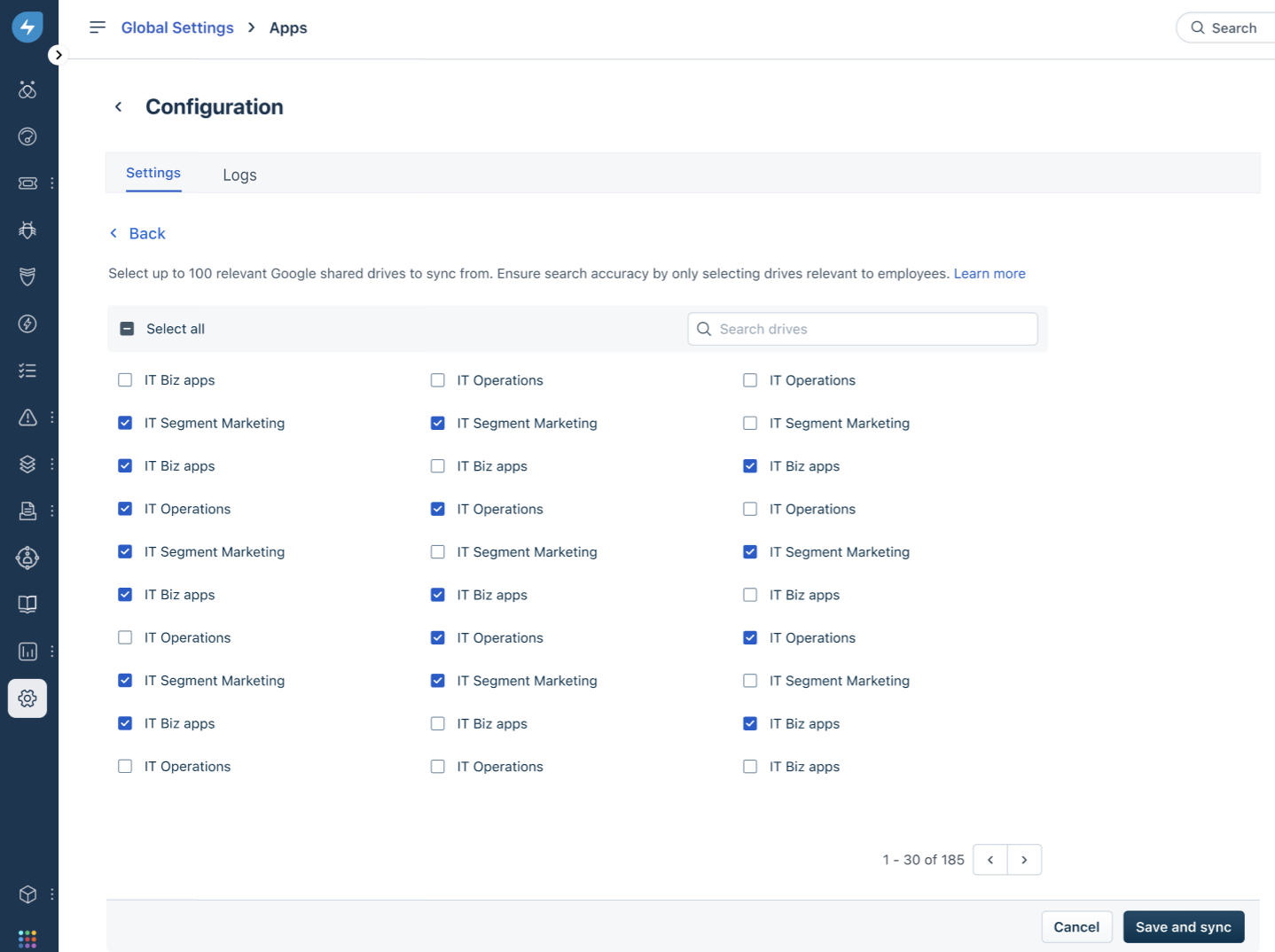Uncheck IT Segment Marketing, second row first column
This screenshot has width=1275, height=952.
(125, 423)
